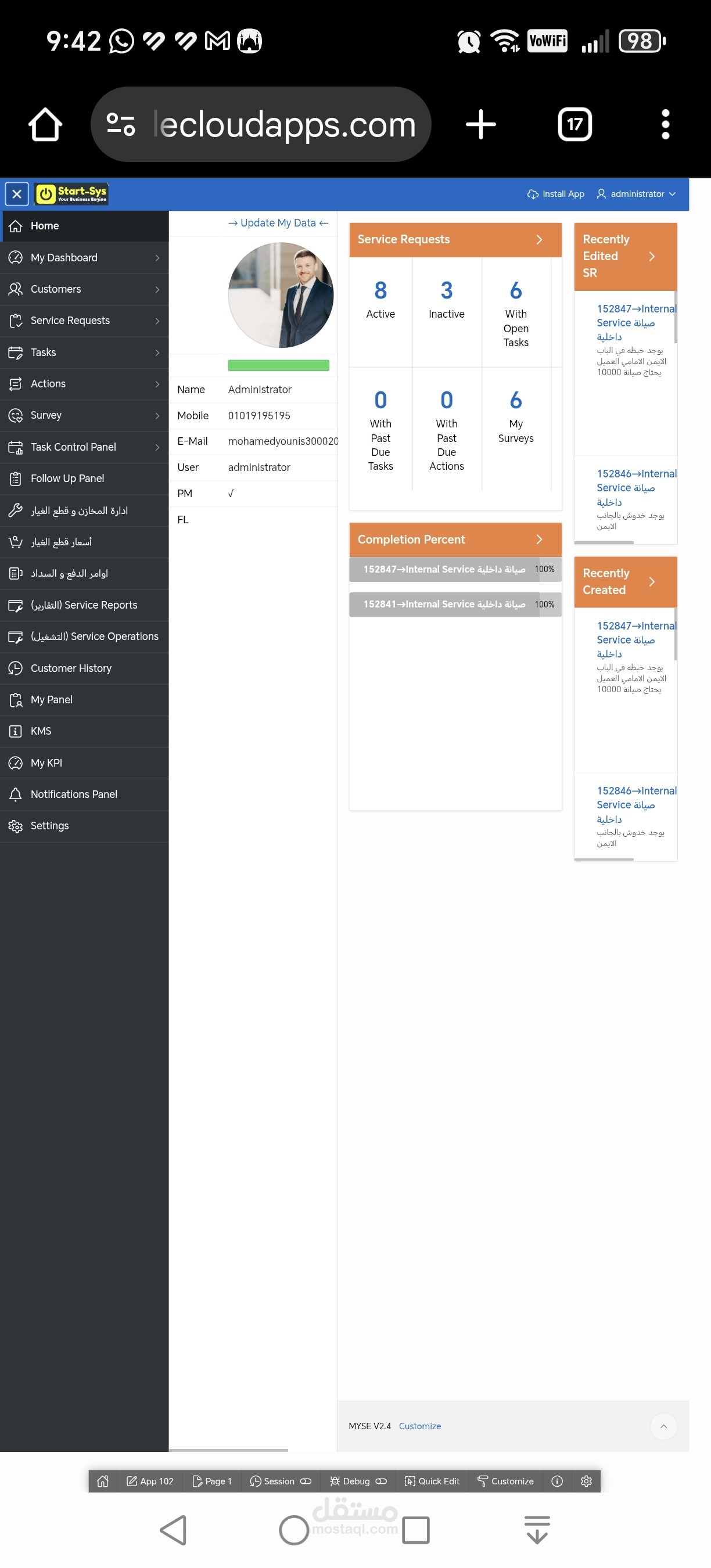Screen dimensions: 711x1568
Task: Click the Service Requests clipboard icon
Action: [15, 321]
